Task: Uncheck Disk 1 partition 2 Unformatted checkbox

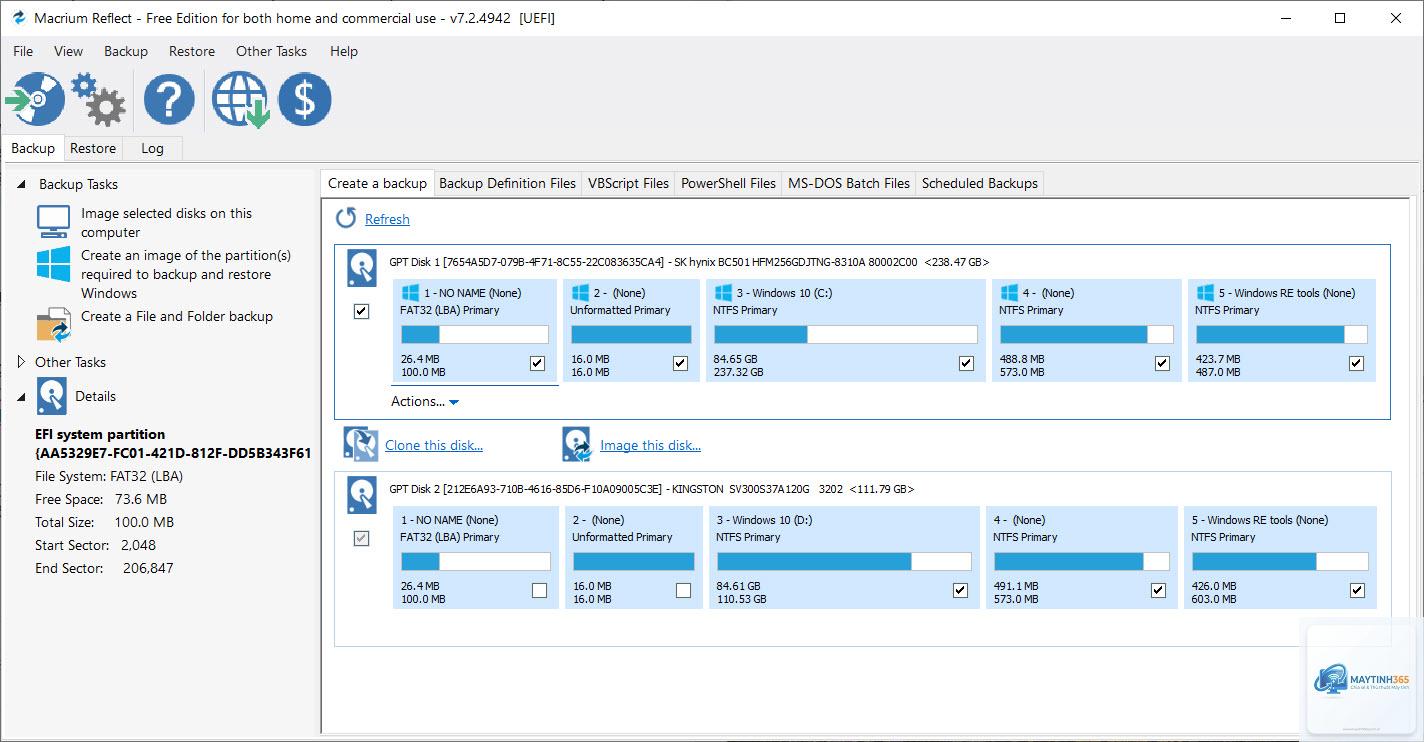Action: point(681,363)
